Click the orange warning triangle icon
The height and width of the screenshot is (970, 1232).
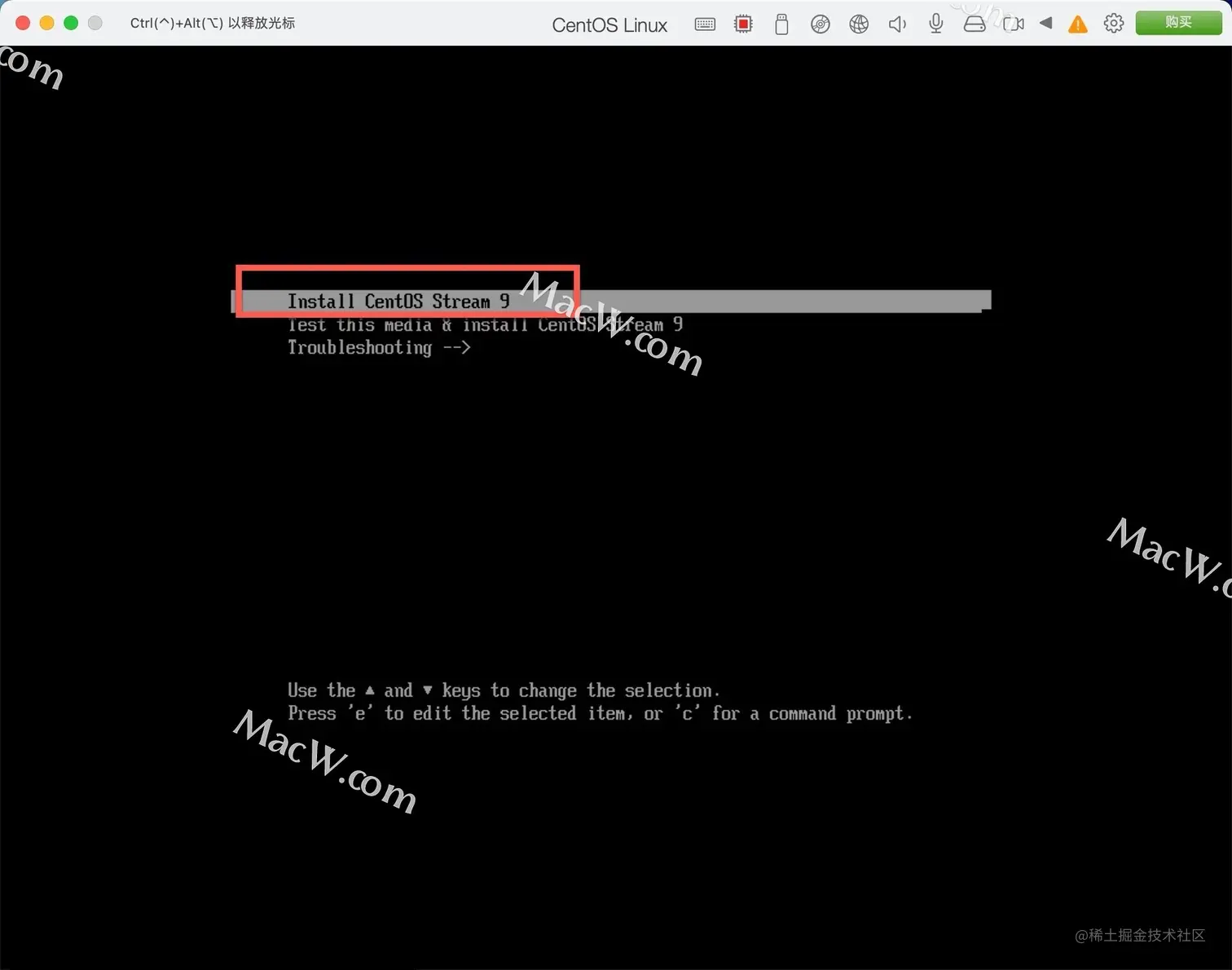tap(1078, 24)
